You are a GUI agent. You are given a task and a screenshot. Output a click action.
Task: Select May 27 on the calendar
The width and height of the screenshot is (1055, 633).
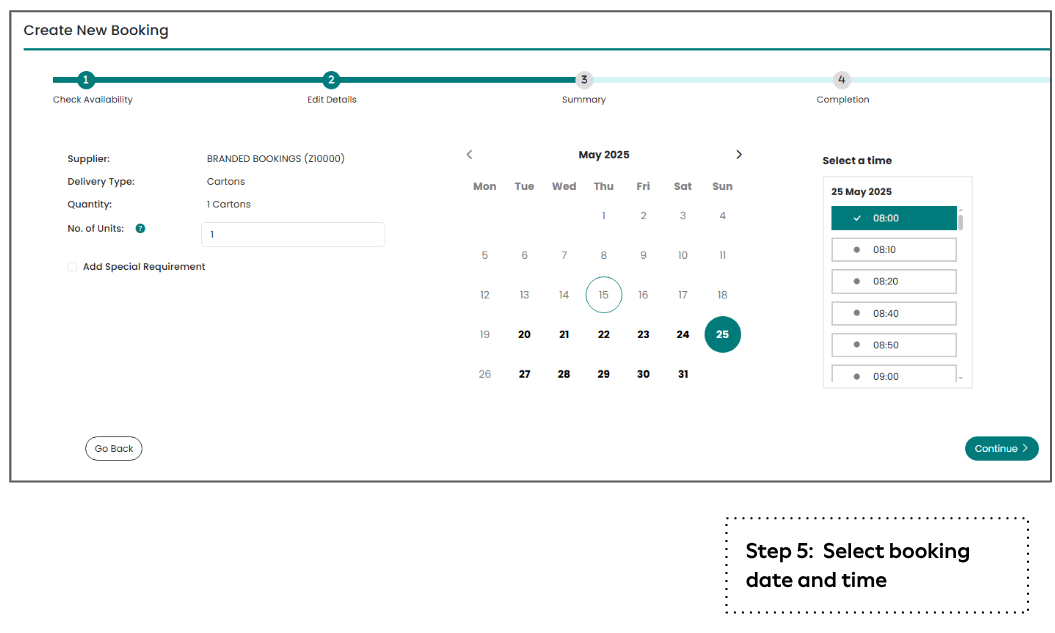tap(524, 374)
